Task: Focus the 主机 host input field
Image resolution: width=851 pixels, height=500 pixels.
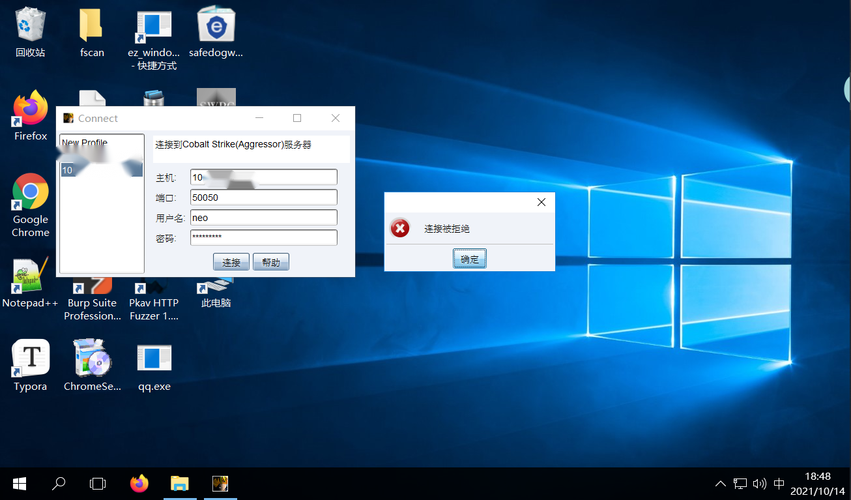Action: coord(264,177)
